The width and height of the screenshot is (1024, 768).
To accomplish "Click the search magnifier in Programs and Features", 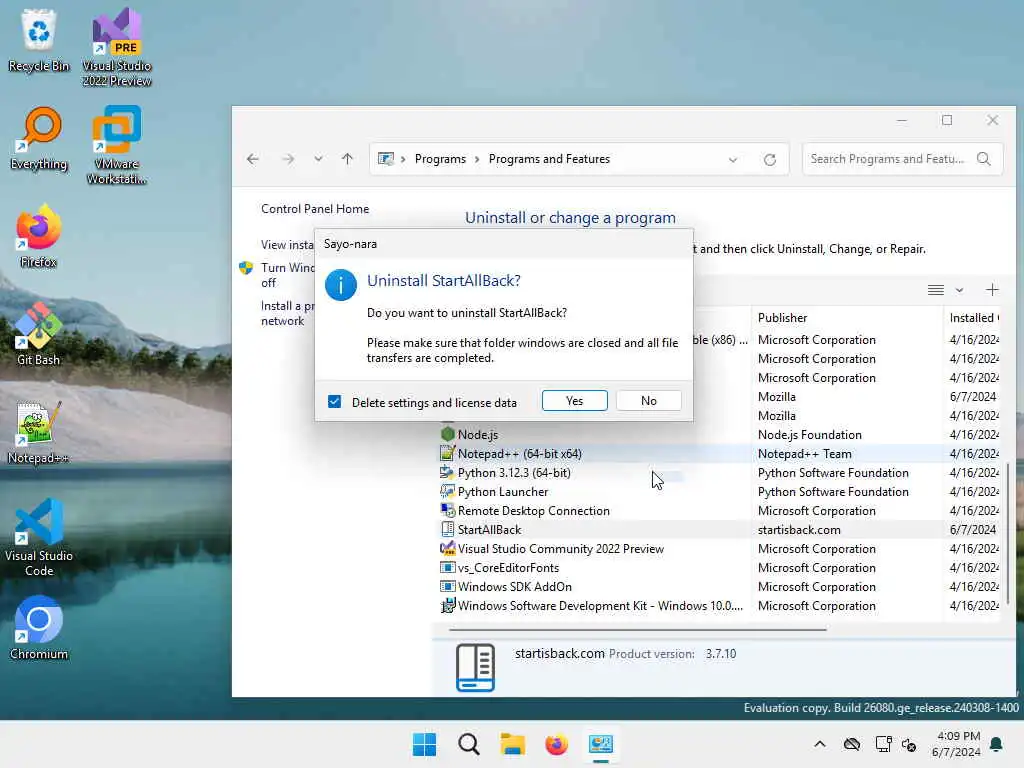I will tap(984, 159).
